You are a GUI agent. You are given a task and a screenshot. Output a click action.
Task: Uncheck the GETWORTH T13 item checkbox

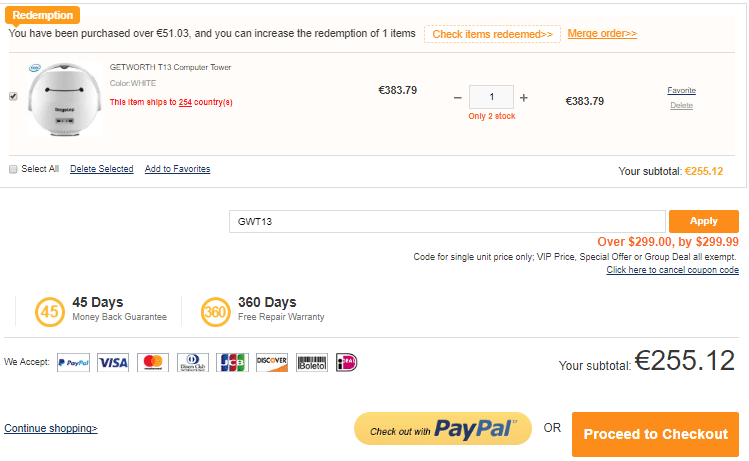tap(13, 96)
